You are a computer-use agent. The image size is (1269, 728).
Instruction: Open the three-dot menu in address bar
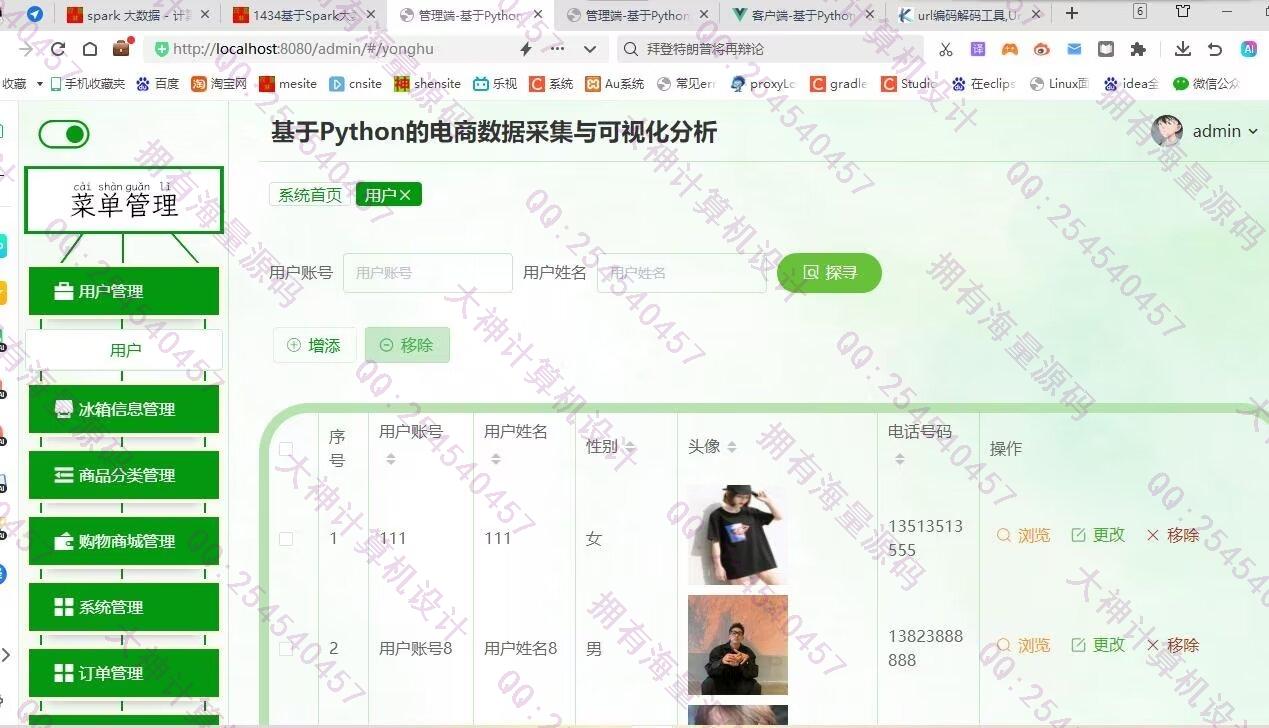[558, 49]
